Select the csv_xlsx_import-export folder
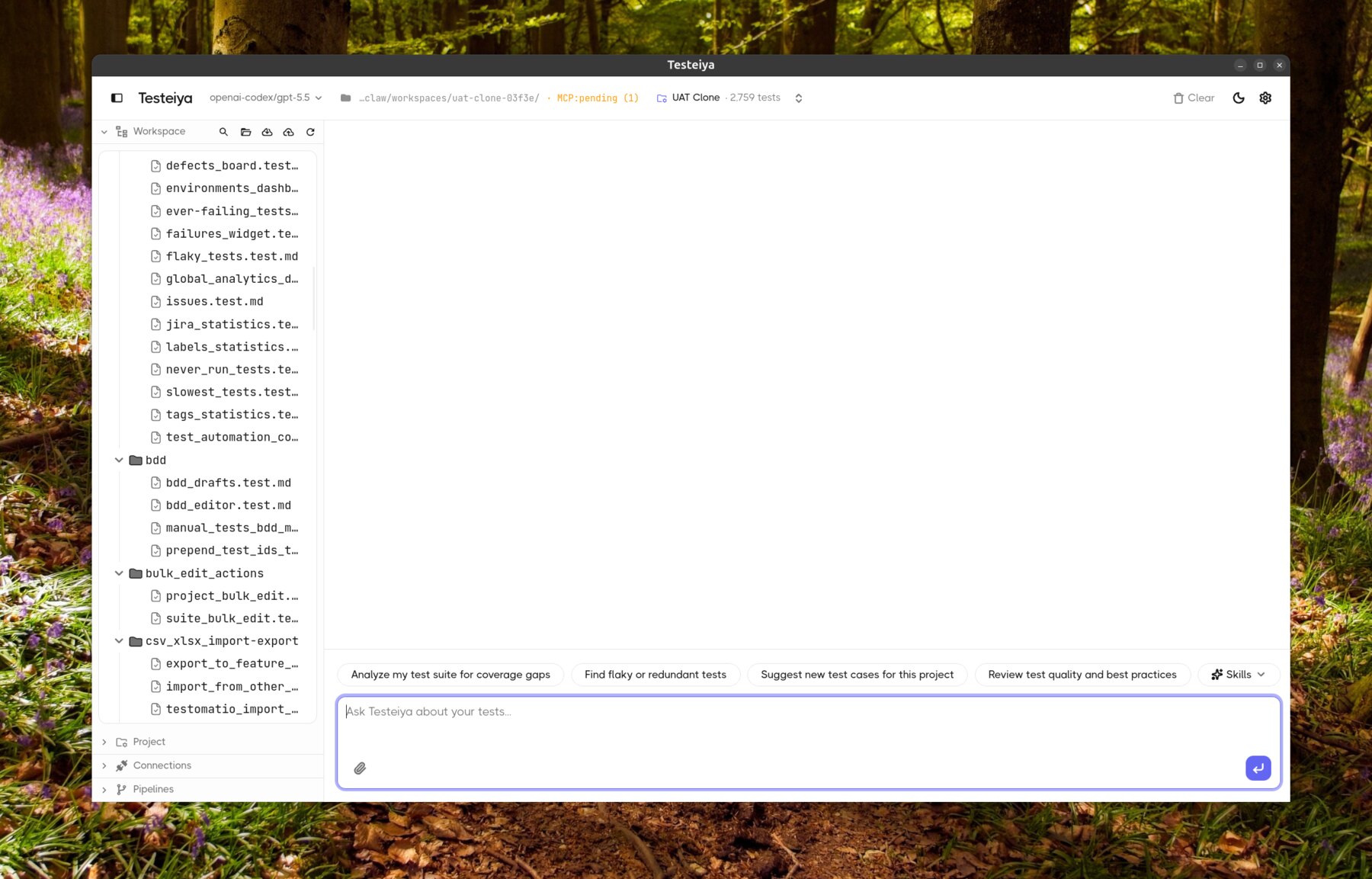Image resolution: width=1372 pixels, height=879 pixels. [x=213, y=641]
